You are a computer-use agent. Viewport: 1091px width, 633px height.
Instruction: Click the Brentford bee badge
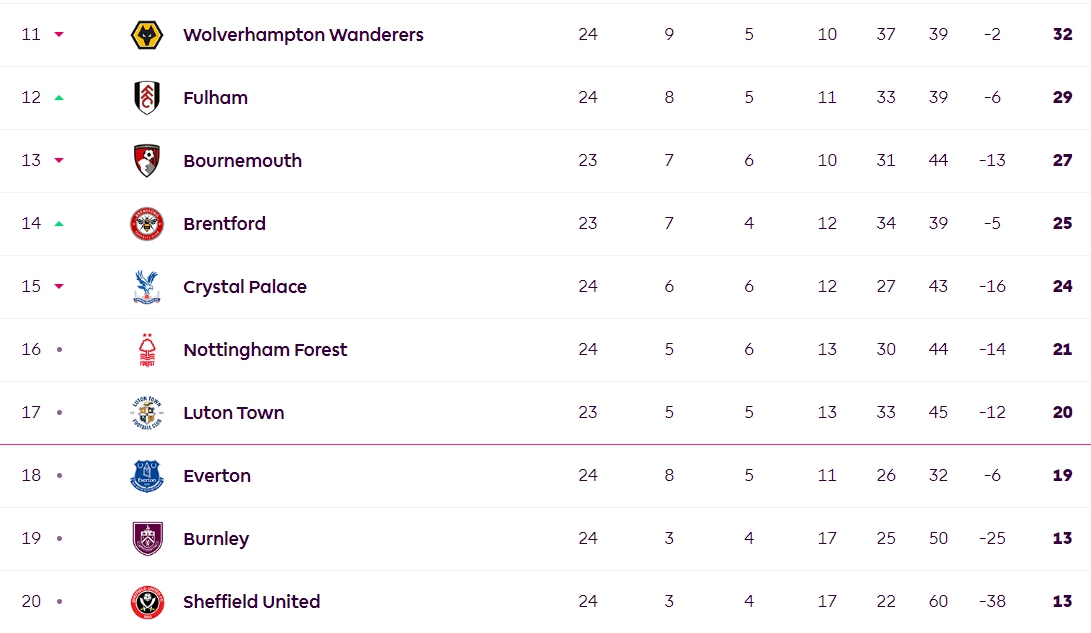[147, 224]
